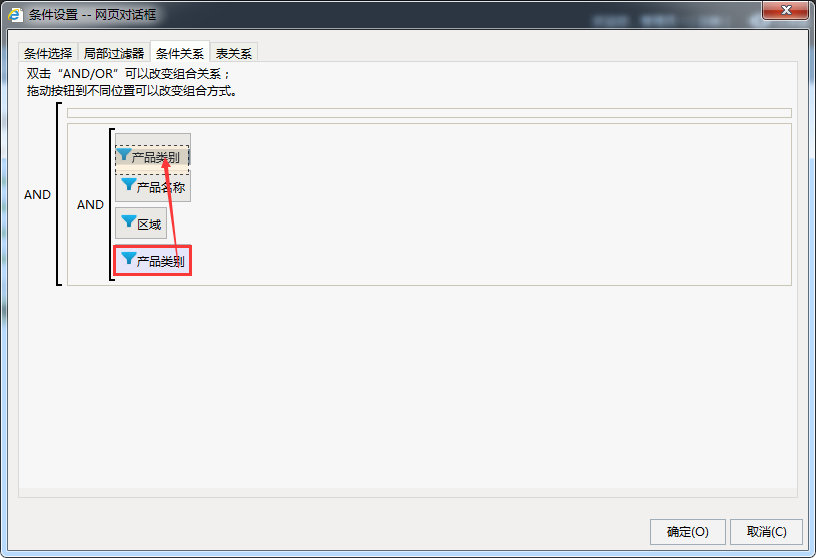
Task: Click the outer AND relation label
Action: [37, 195]
